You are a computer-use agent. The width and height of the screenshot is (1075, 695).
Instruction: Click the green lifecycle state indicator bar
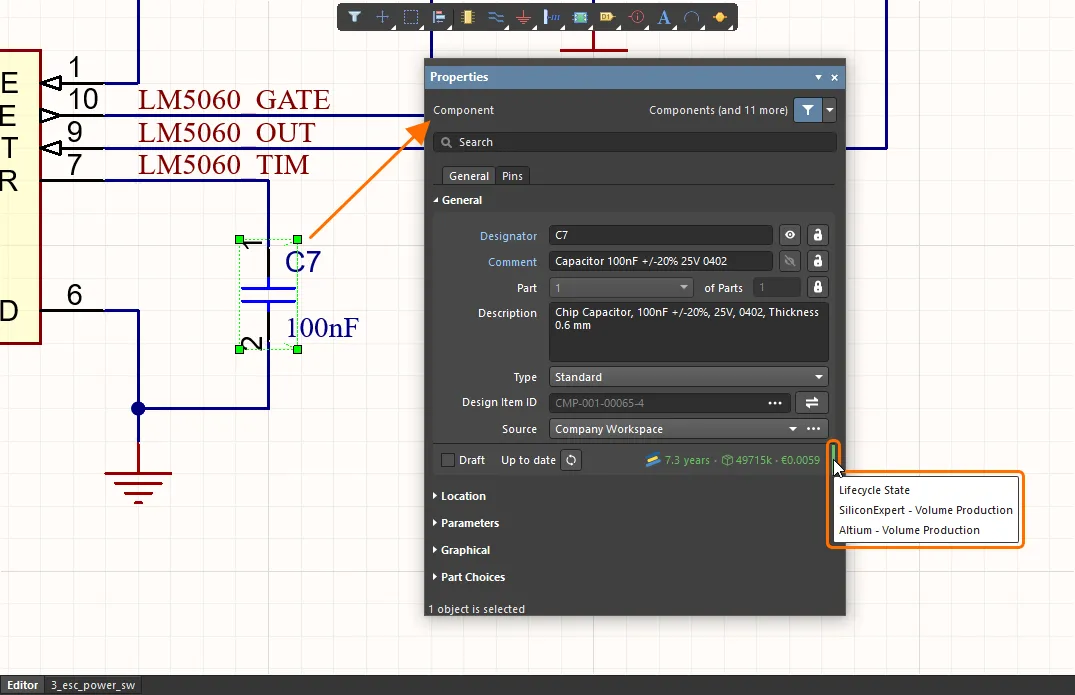[834, 452]
